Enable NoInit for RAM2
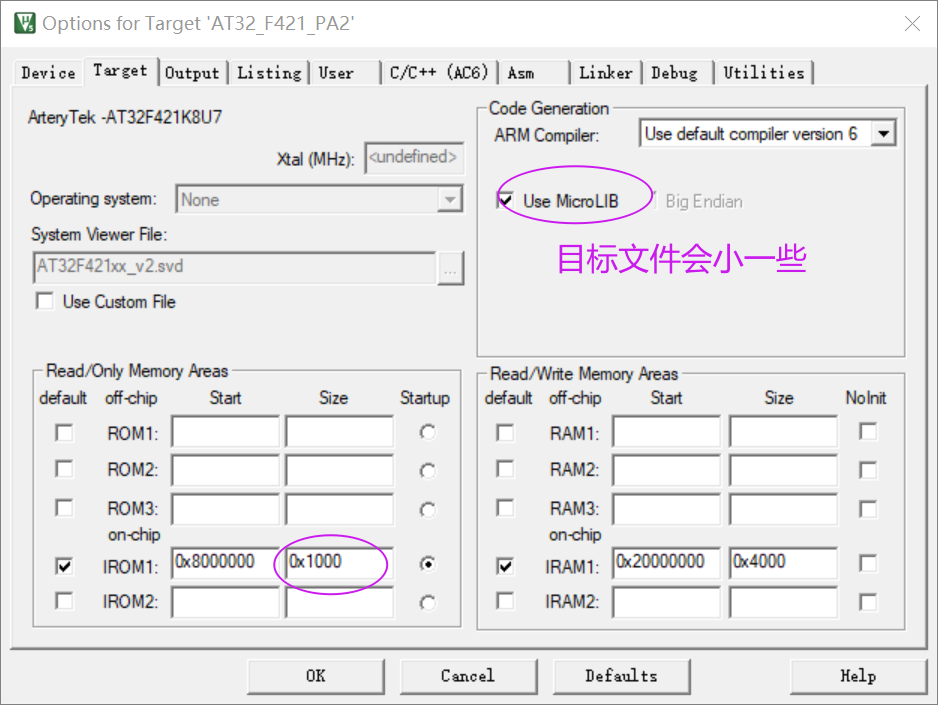The width and height of the screenshot is (938, 705). (x=868, y=470)
